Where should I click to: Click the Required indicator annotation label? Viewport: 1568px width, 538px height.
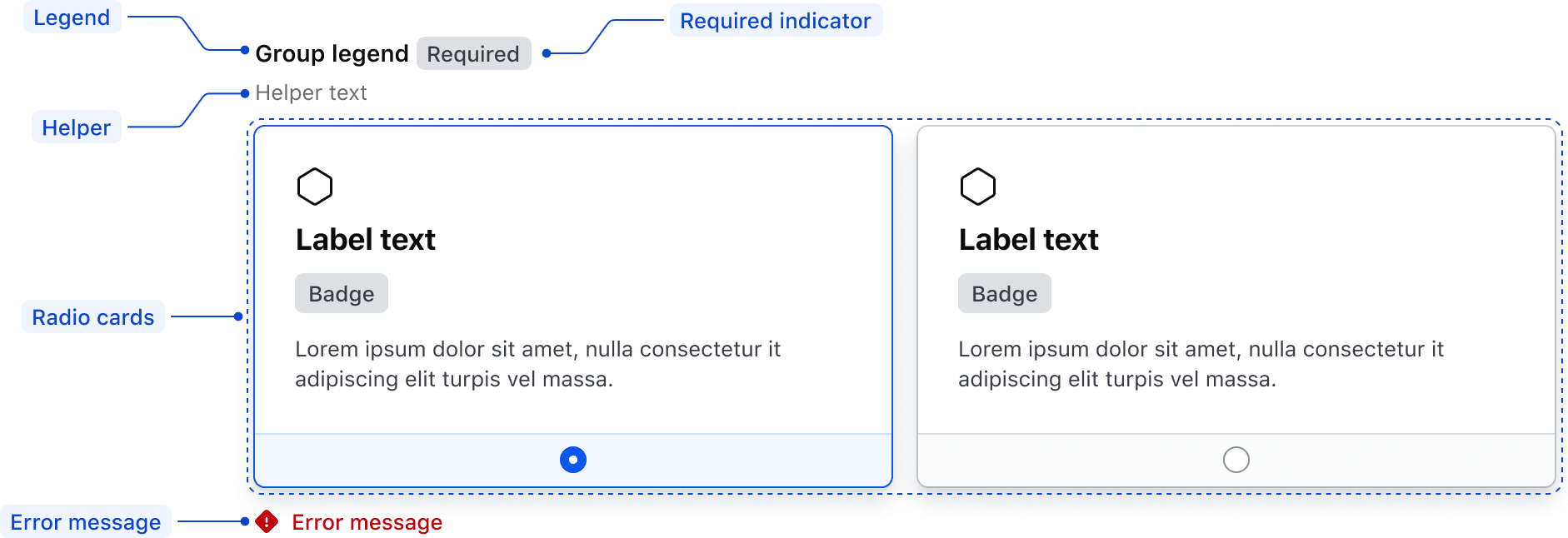click(x=776, y=21)
